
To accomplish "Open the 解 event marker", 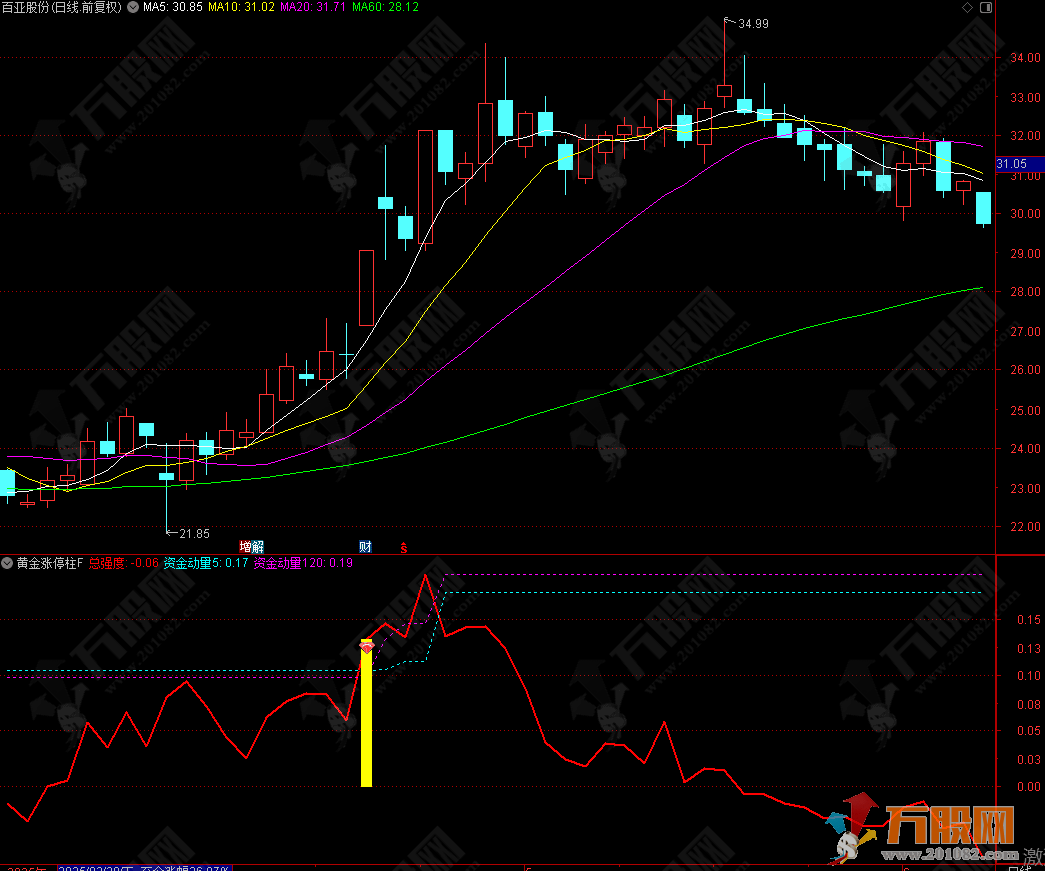I will click(258, 547).
